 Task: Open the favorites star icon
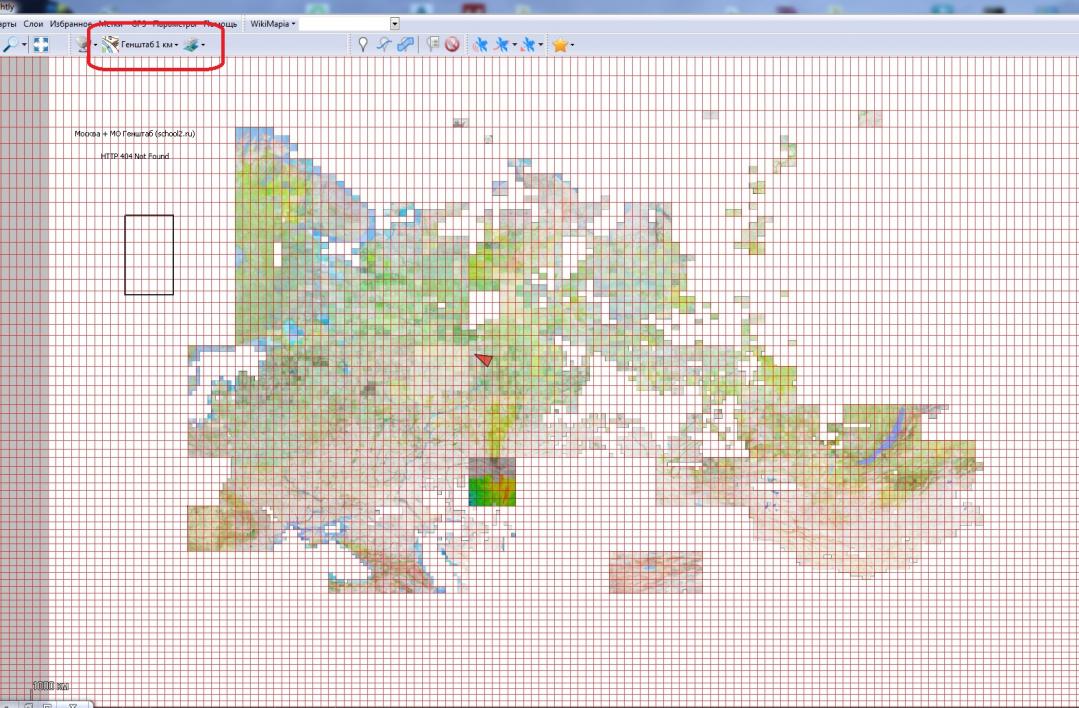click(x=560, y=45)
